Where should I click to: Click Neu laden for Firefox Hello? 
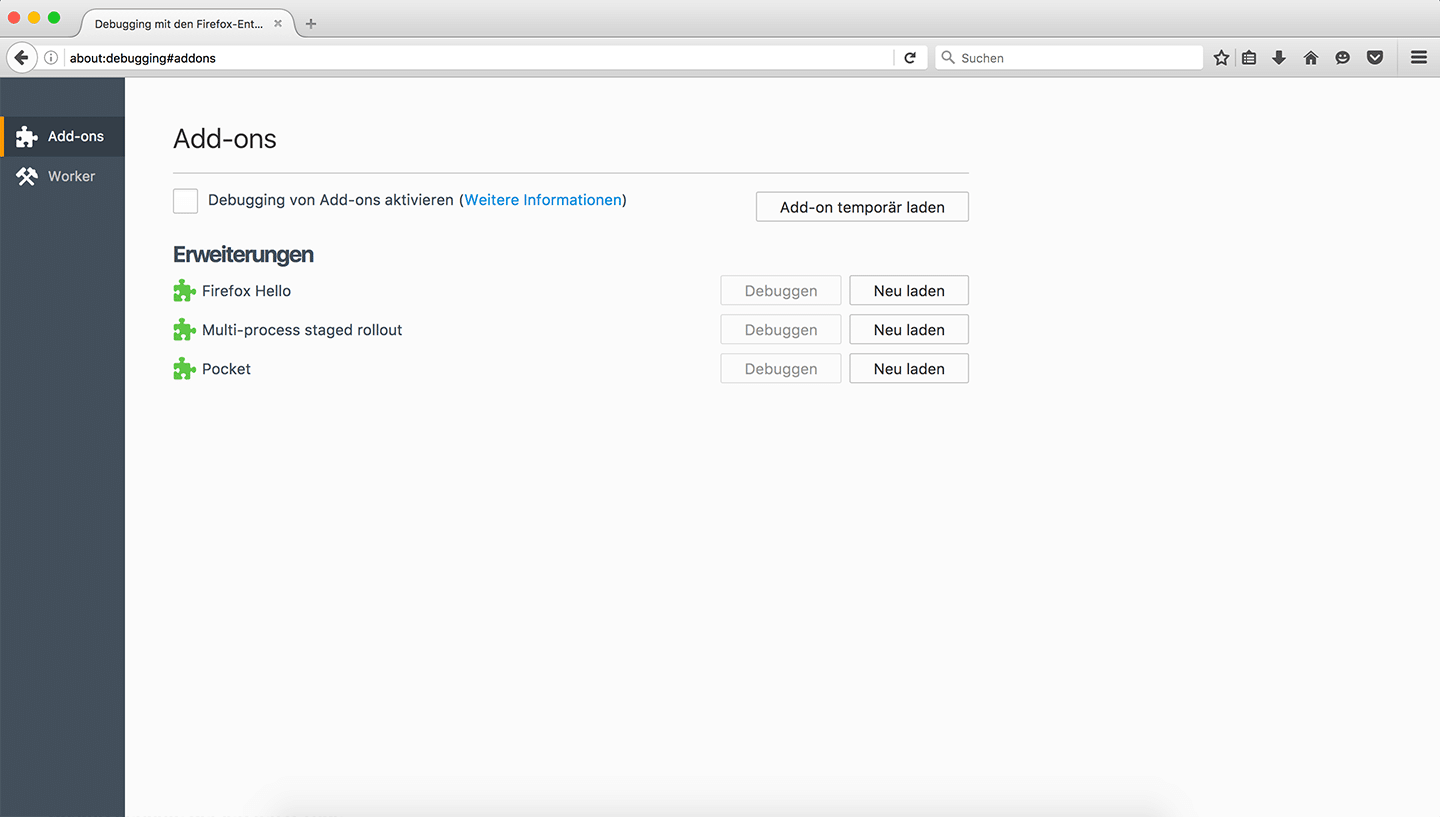[x=908, y=291]
